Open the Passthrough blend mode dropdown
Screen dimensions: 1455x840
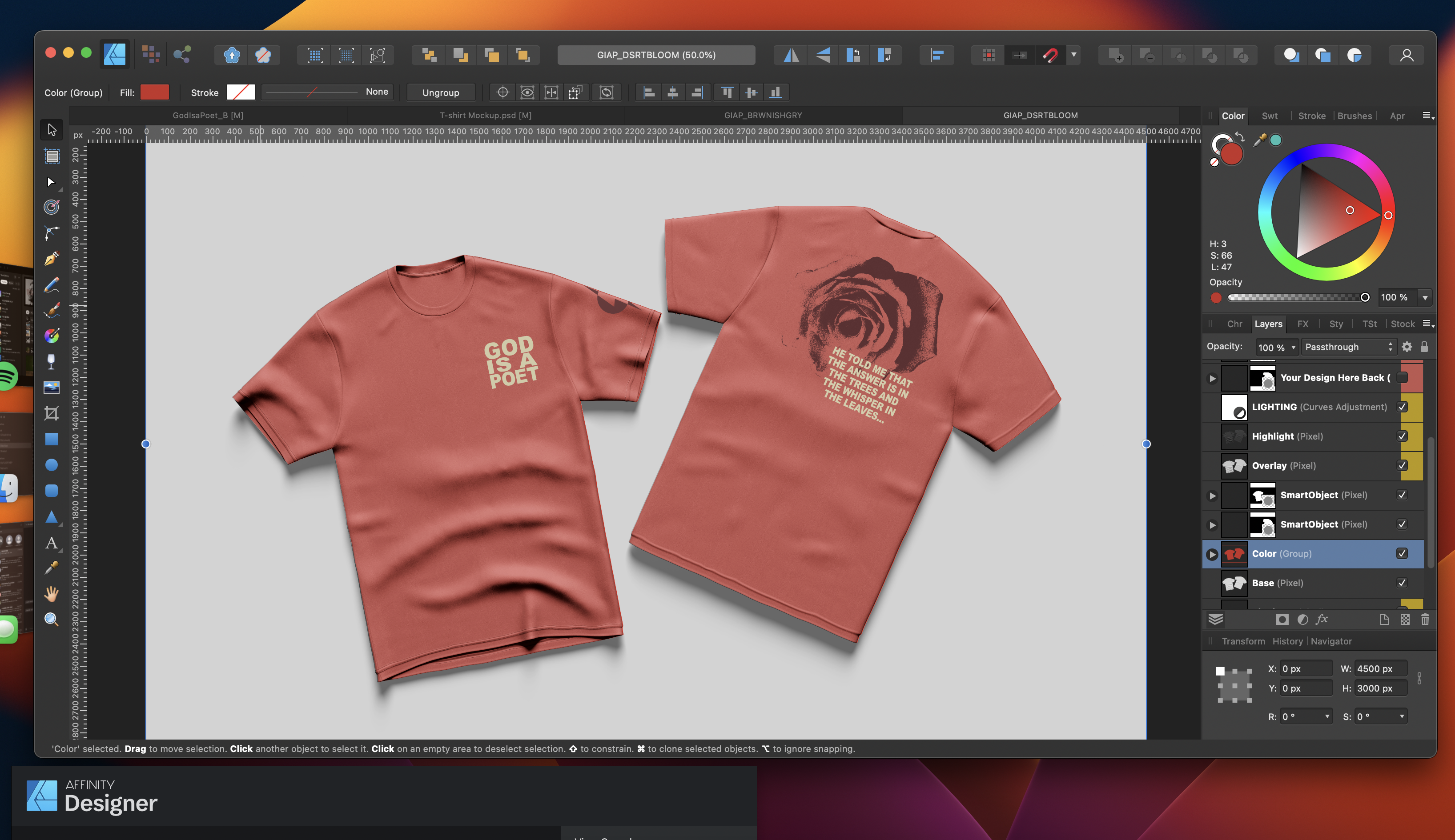click(x=1348, y=347)
